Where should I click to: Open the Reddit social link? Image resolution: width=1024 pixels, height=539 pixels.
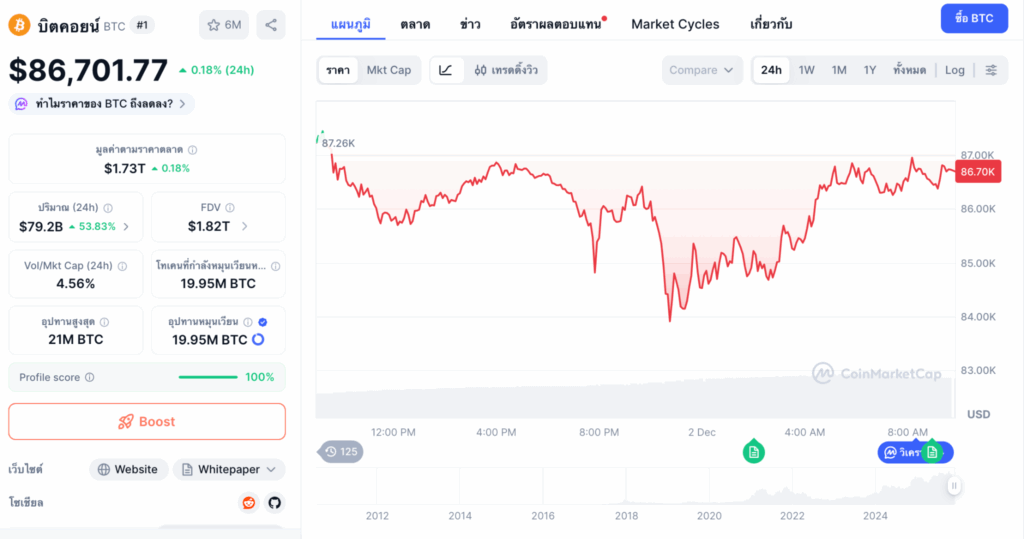pyautogui.click(x=248, y=502)
